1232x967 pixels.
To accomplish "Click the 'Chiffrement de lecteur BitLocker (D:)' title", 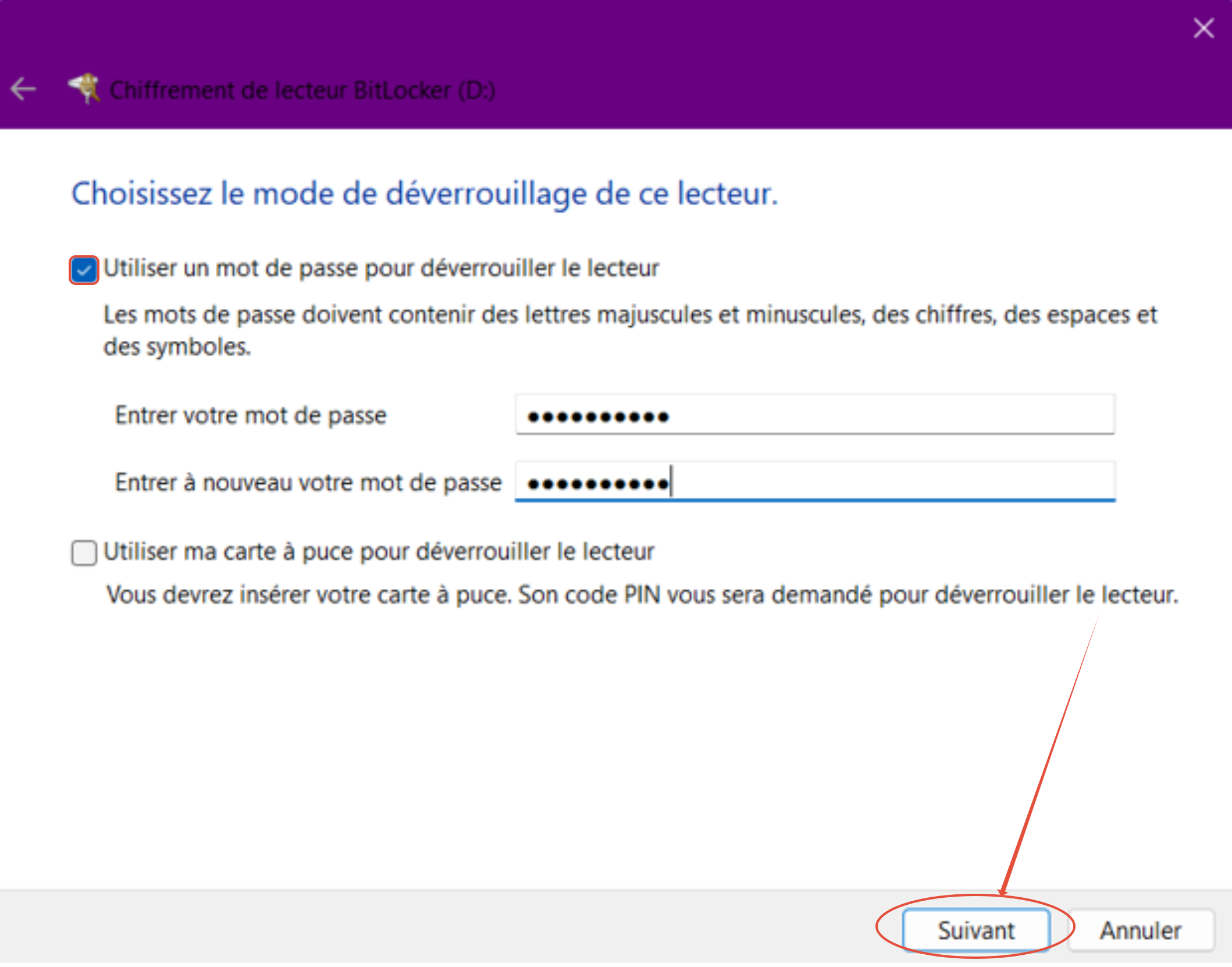I will pyautogui.click(x=302, y=90).
